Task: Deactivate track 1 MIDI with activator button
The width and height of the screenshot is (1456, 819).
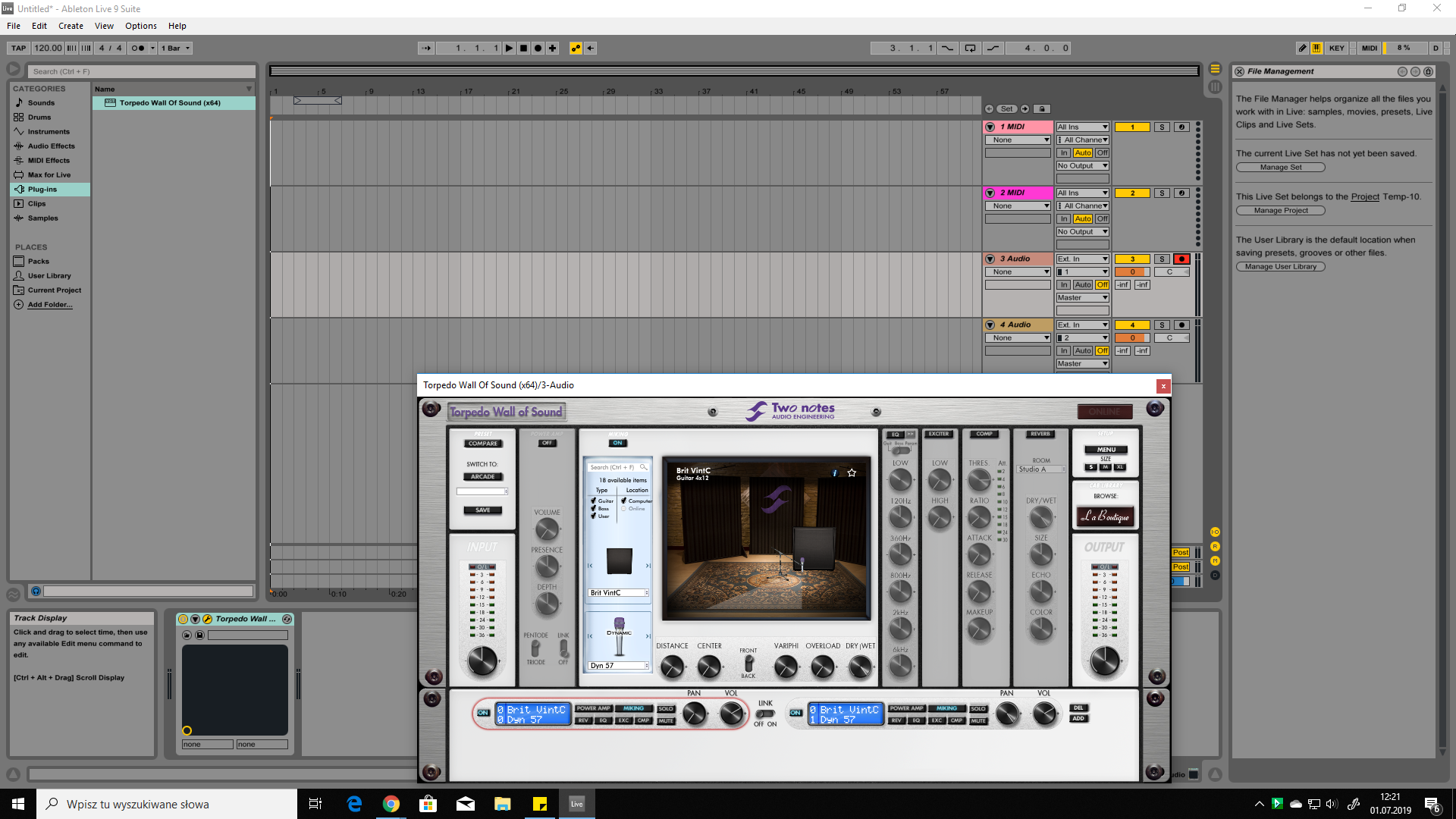Action: tap(1132, 127)
